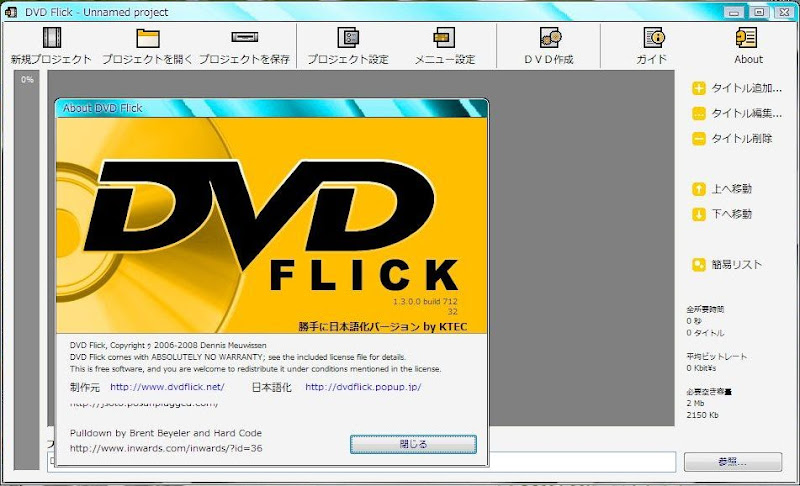Click the 参照... browse button
The height and width of the screenshot is (486, 800).
click(732, 462)
